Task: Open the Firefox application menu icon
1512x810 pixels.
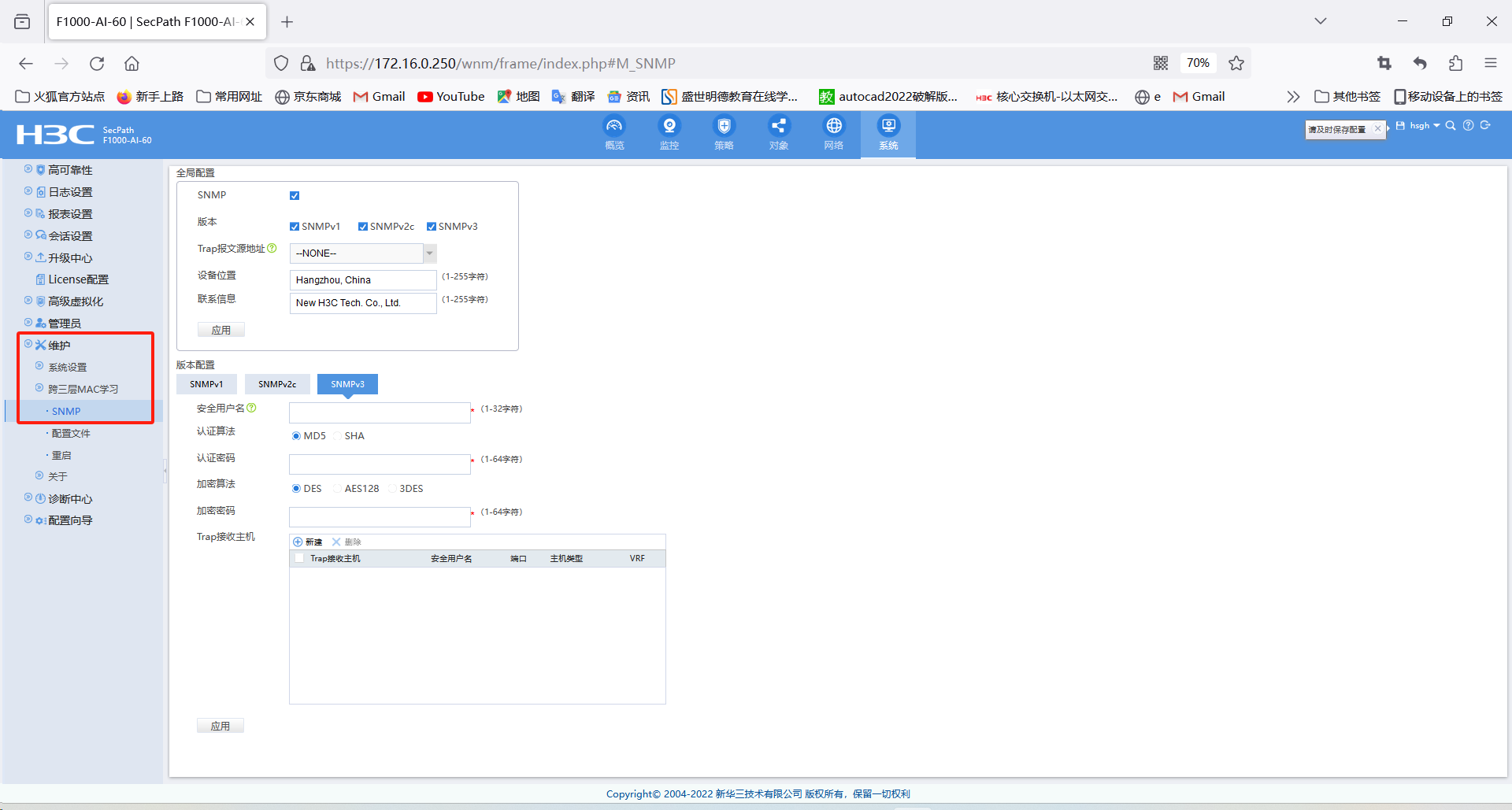Action: (1491, 64)
